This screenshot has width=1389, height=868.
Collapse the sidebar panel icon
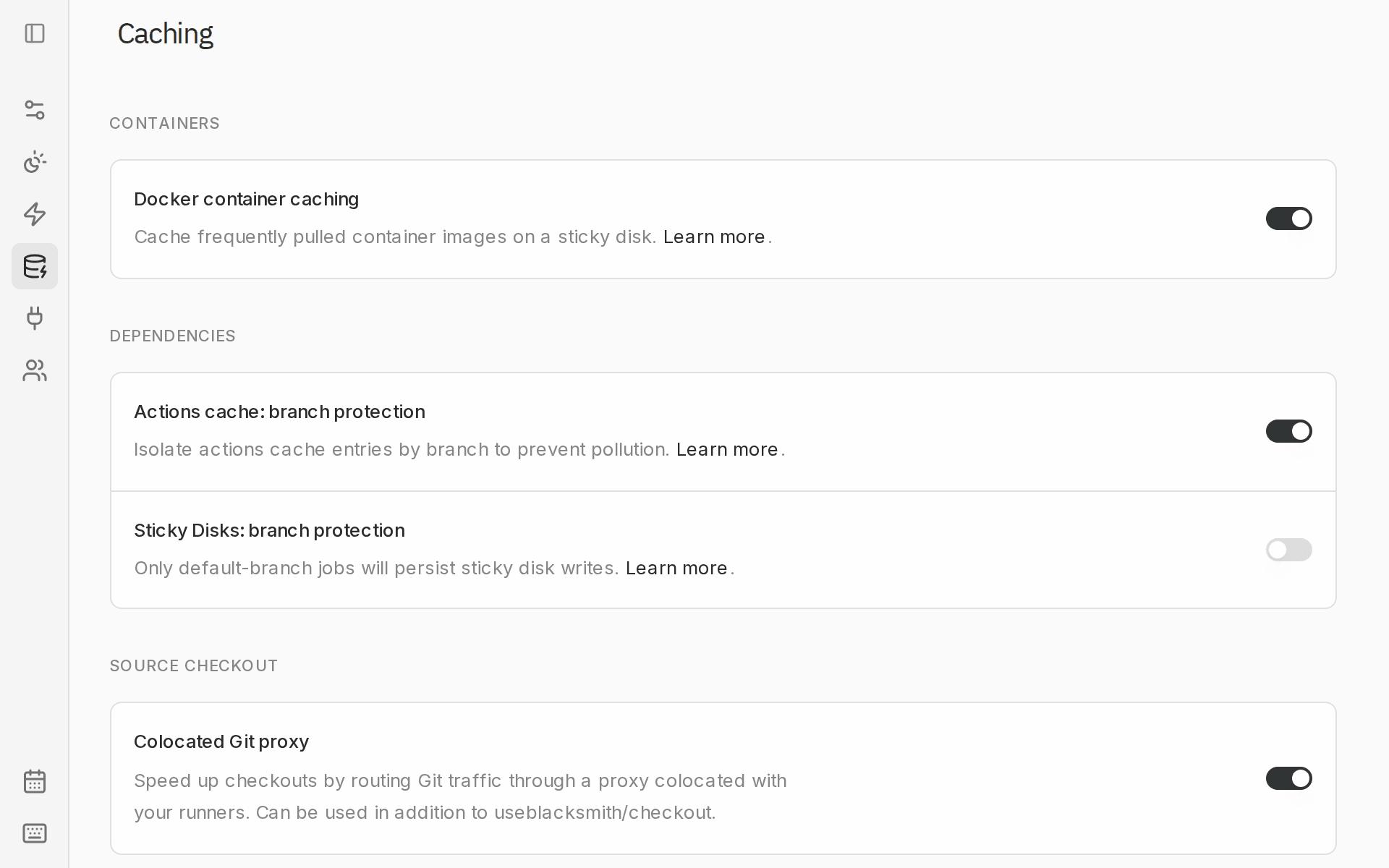coord(35,33)
